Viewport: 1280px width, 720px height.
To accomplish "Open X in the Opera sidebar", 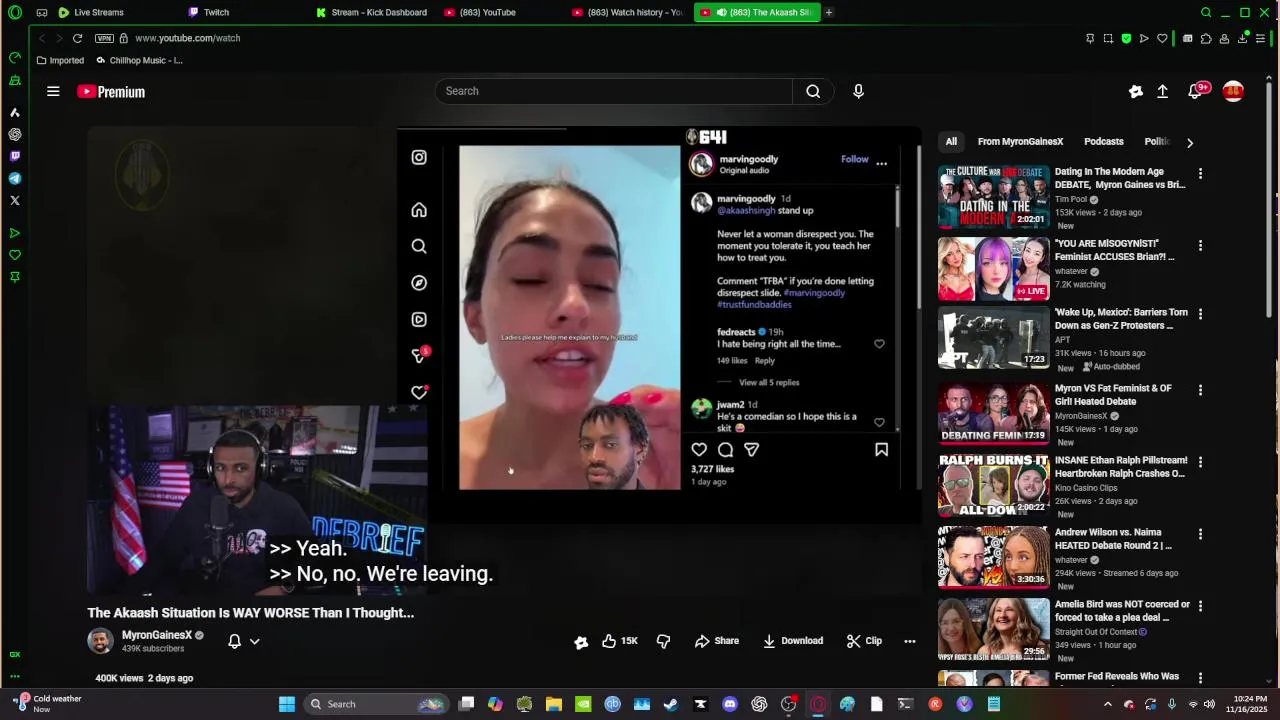I will click(15, 200).
